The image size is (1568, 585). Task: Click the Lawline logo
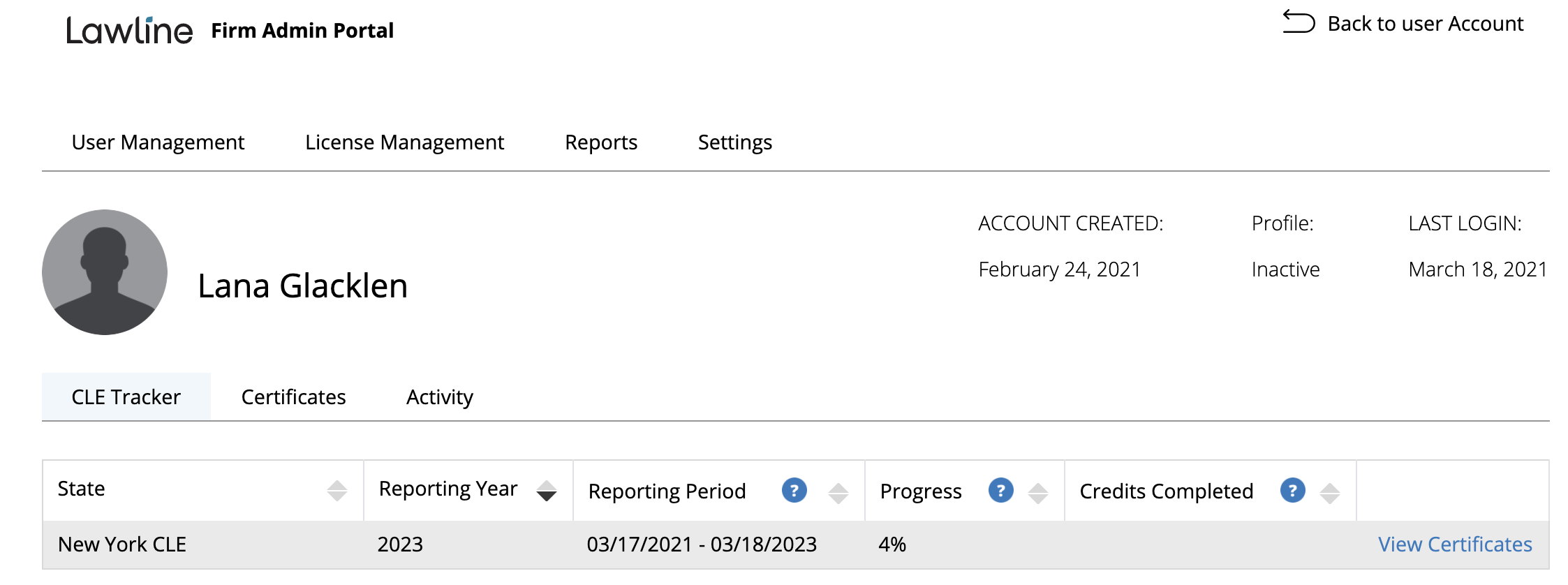tap(129, 30)
